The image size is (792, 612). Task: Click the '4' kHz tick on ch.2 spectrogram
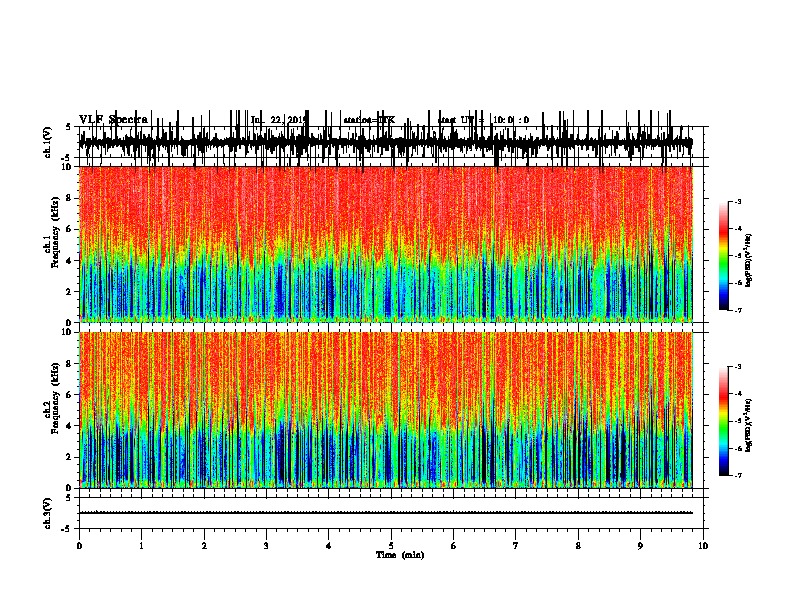pos(69,426)
